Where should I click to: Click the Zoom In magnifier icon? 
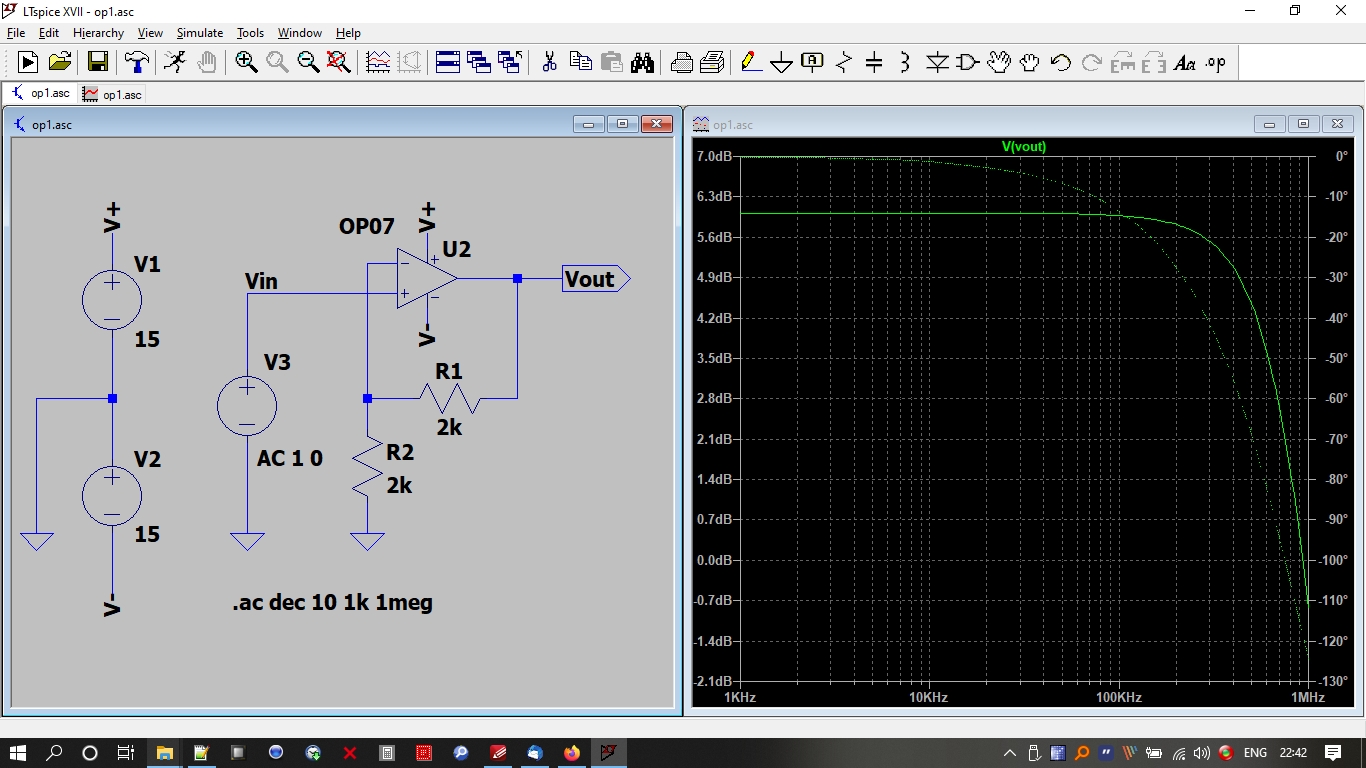[246, 62]
